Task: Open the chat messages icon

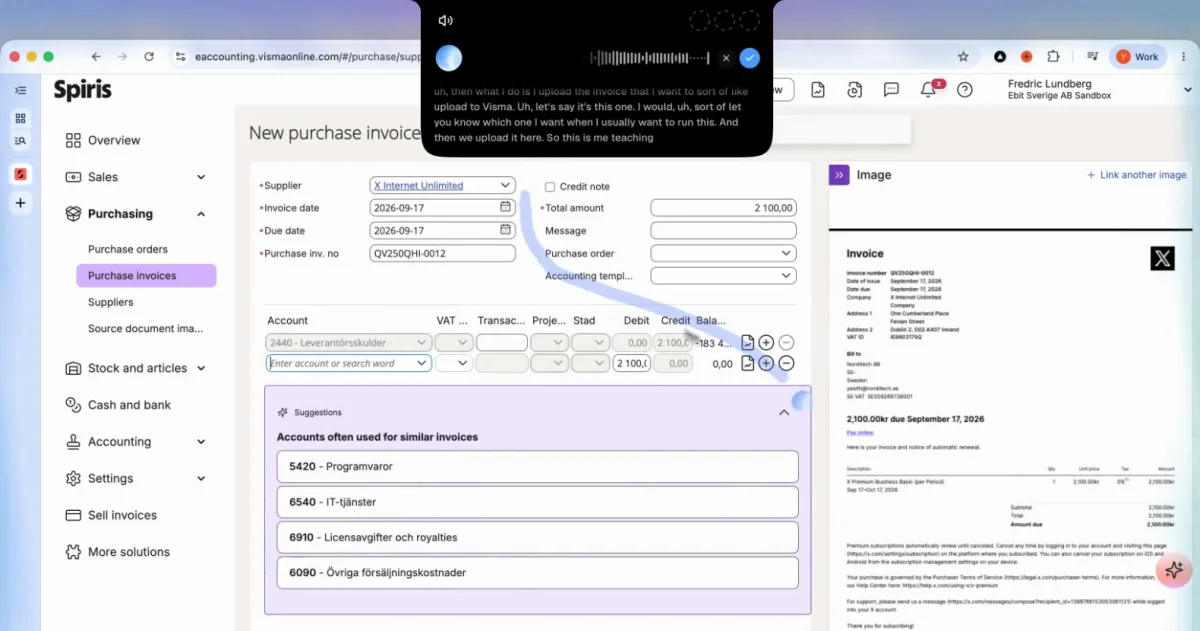Action: pyautogui.click(x=891, y=90)
